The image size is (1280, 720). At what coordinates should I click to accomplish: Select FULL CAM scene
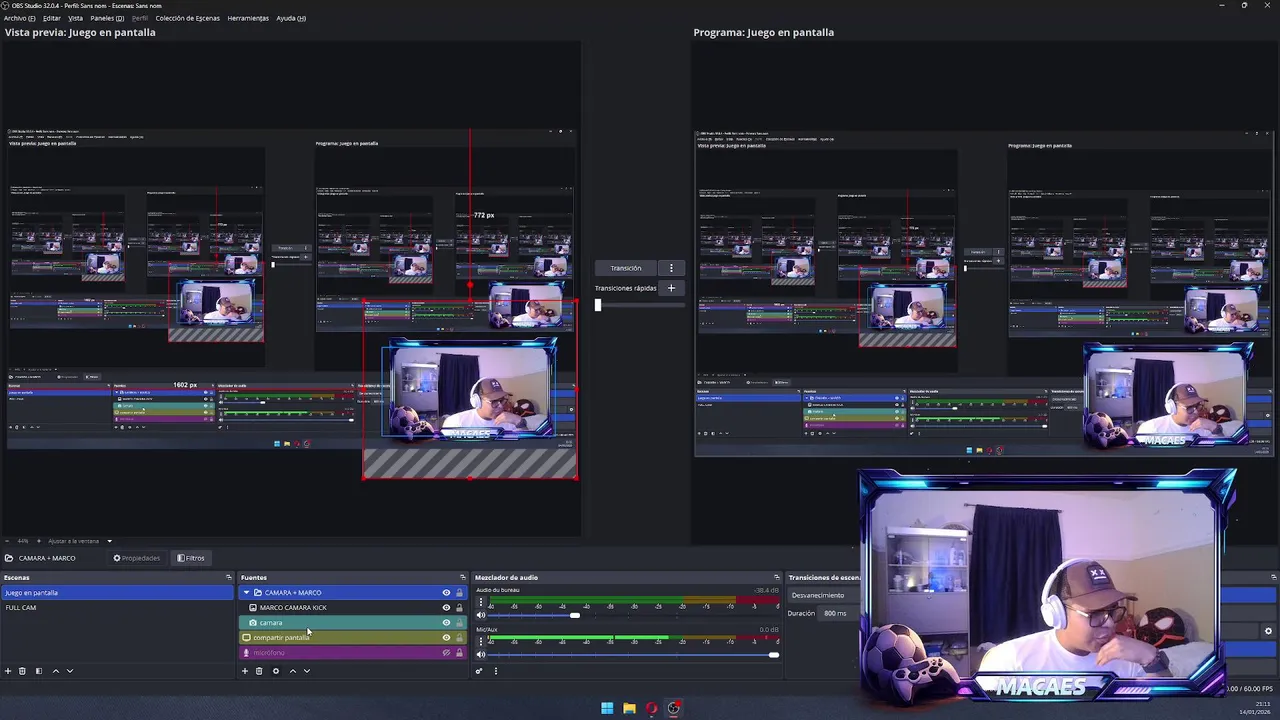[117, 608]
